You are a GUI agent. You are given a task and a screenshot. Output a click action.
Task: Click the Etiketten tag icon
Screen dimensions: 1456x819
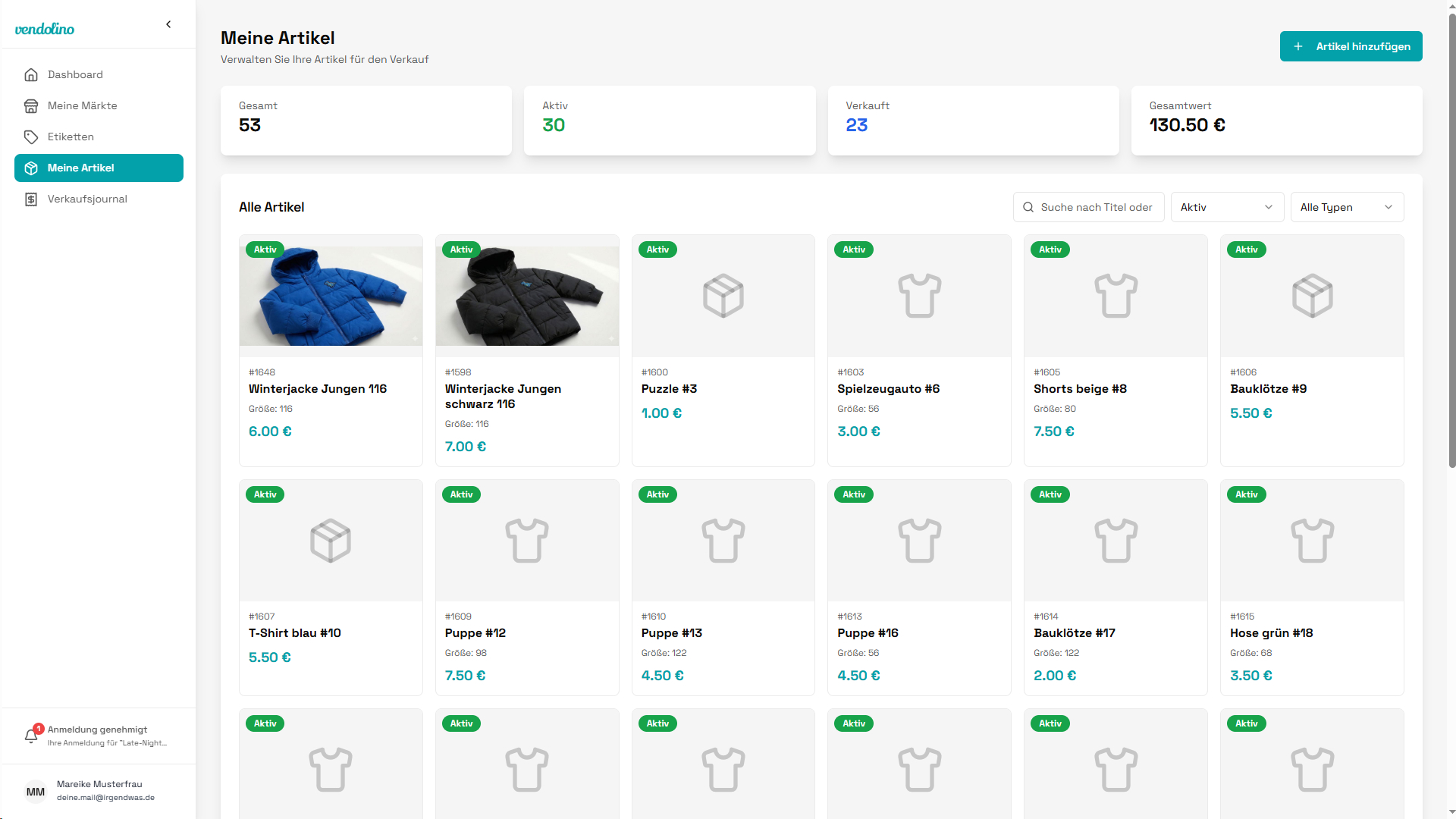click(31, 136)
